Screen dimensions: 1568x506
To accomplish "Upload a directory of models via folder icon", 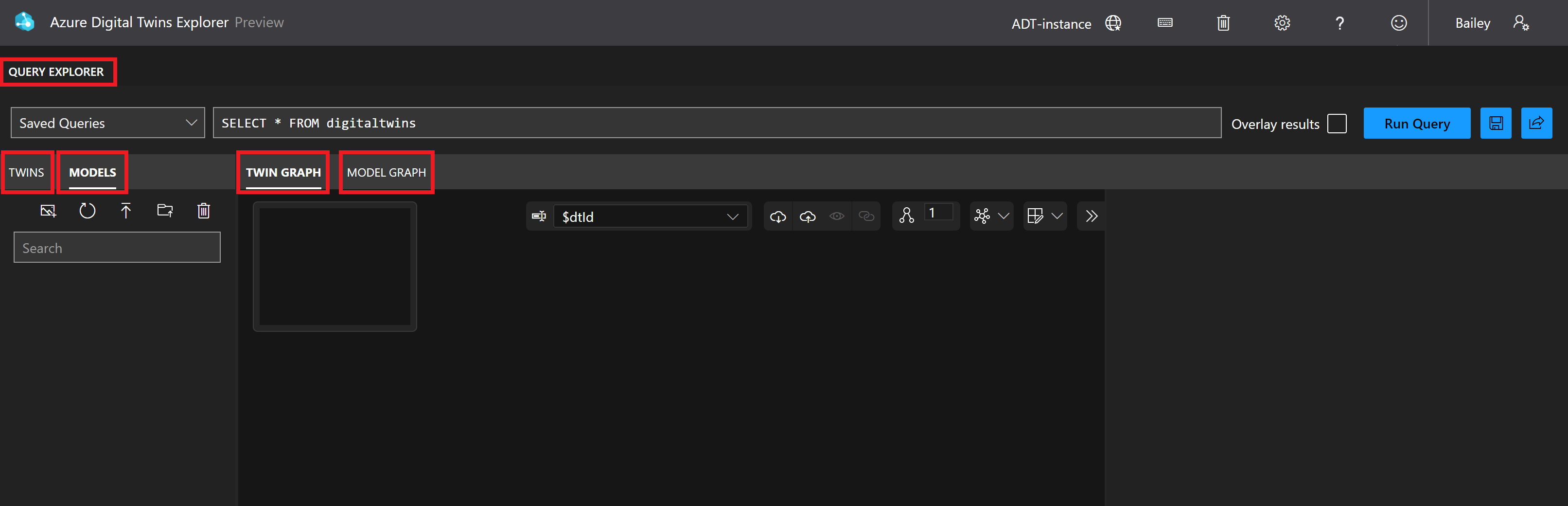I will click(x=165, y=211).
